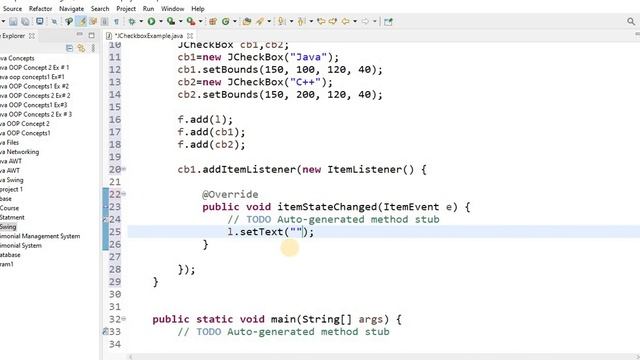The image size is (640, 360).
Task: Click 'itemStateChanged' method name in editor
Action: pyautogui.click(x=327, y=207)
